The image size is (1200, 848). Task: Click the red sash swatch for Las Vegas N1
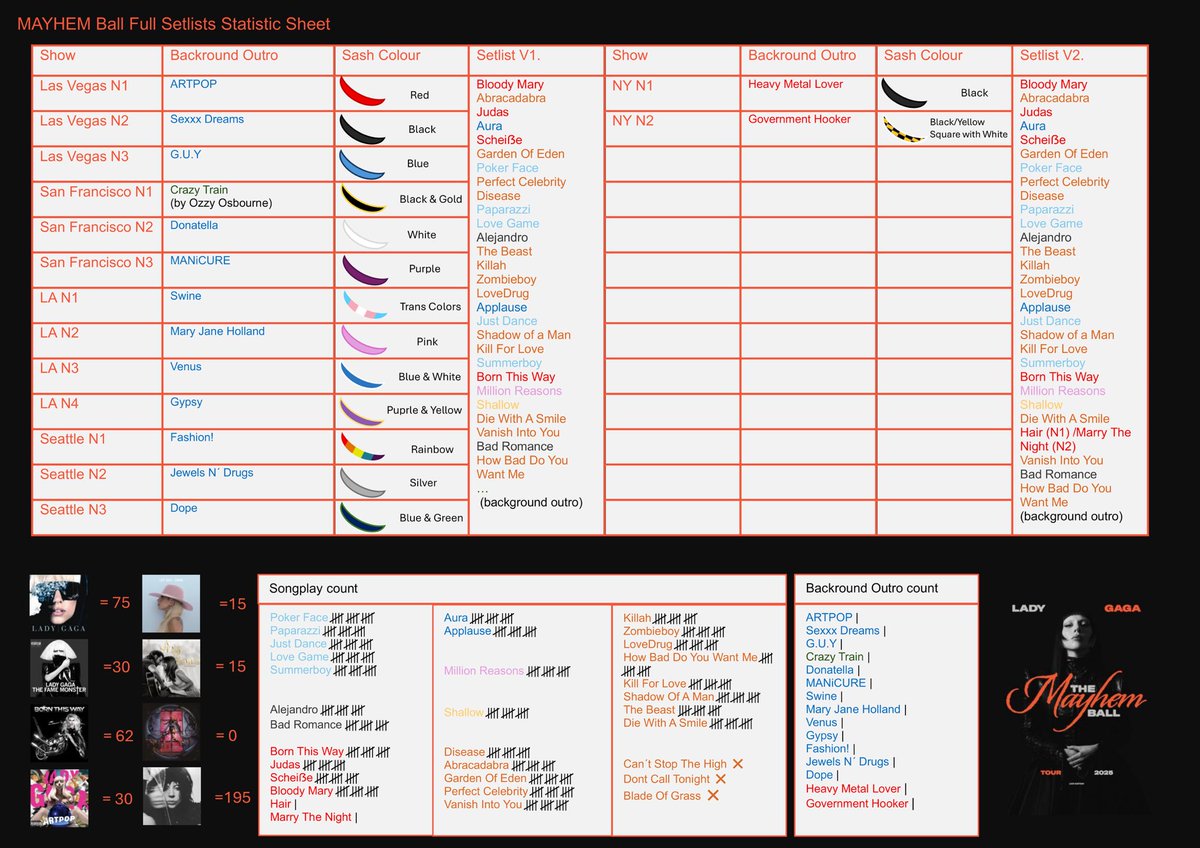362,92
